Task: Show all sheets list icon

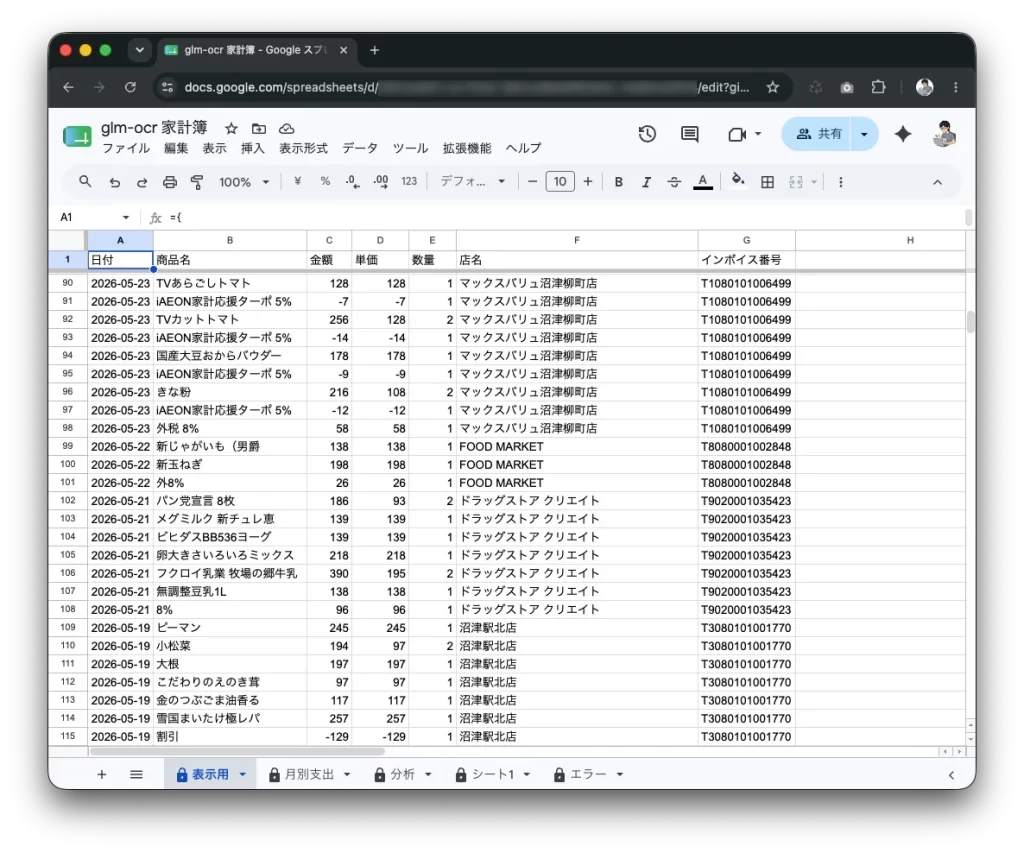Action: [136, 775]
